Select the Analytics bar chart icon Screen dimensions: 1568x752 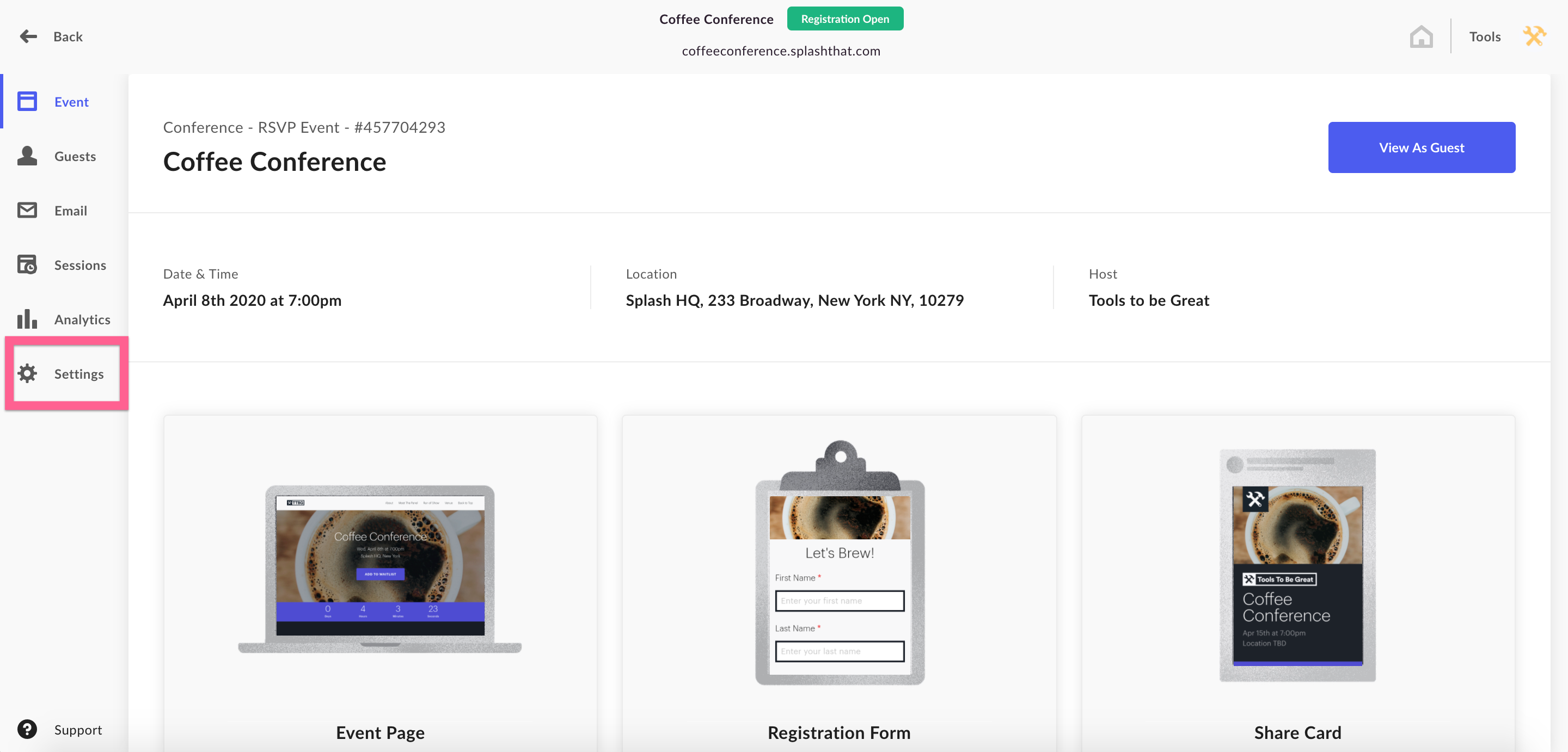click(27, 319)
